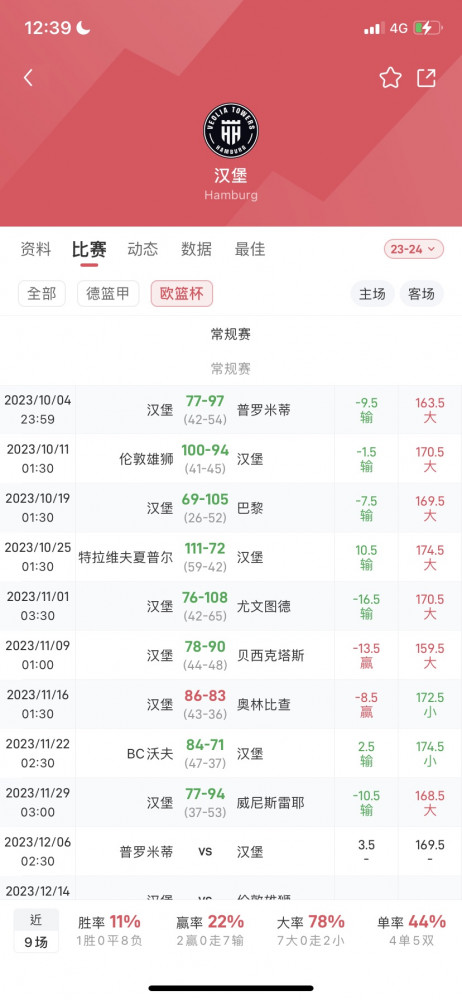Filter by 客场 away games
The image size is (462, 1000).
coord(421,294)
